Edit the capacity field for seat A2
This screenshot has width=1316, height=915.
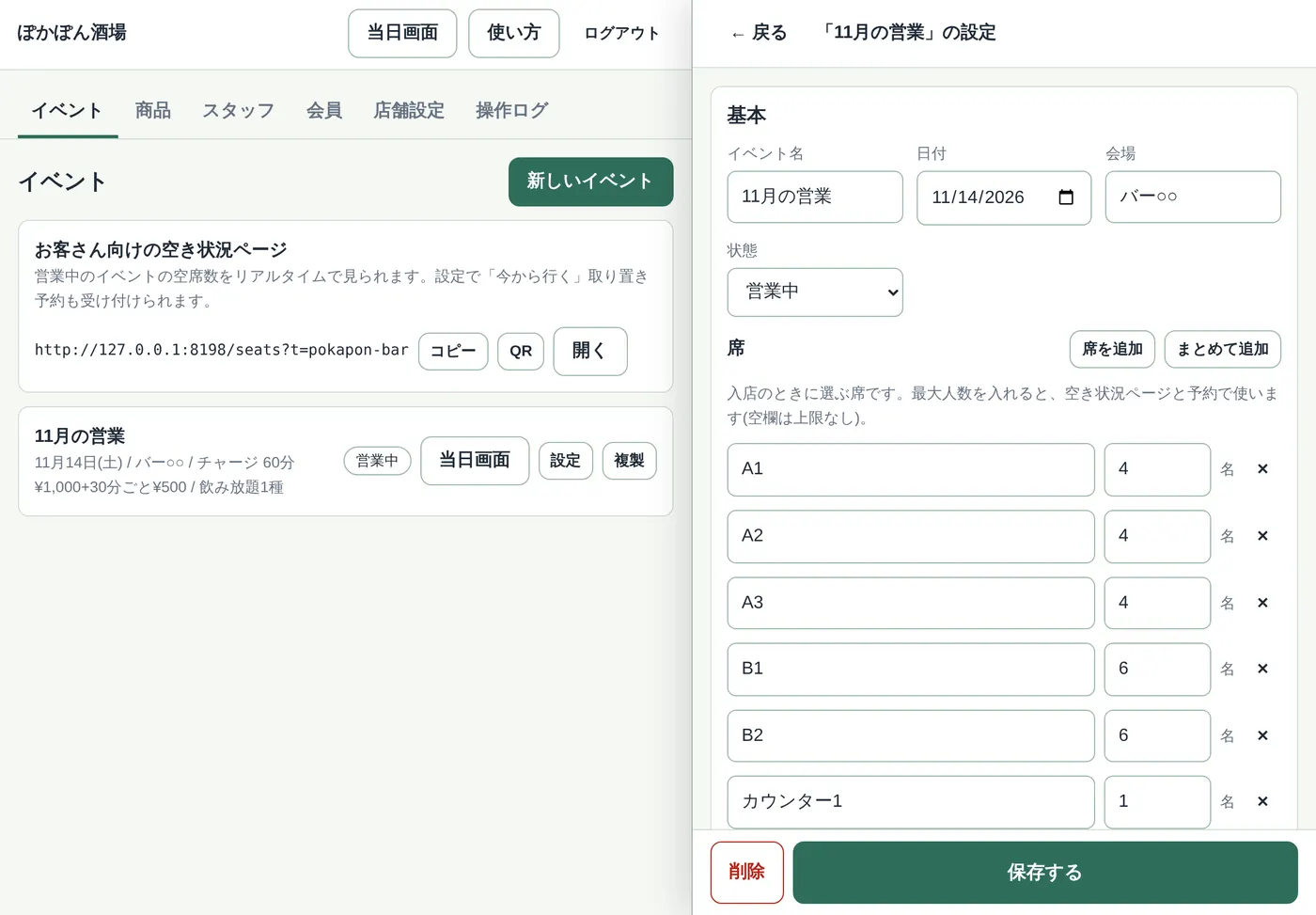coord(1157,536)
